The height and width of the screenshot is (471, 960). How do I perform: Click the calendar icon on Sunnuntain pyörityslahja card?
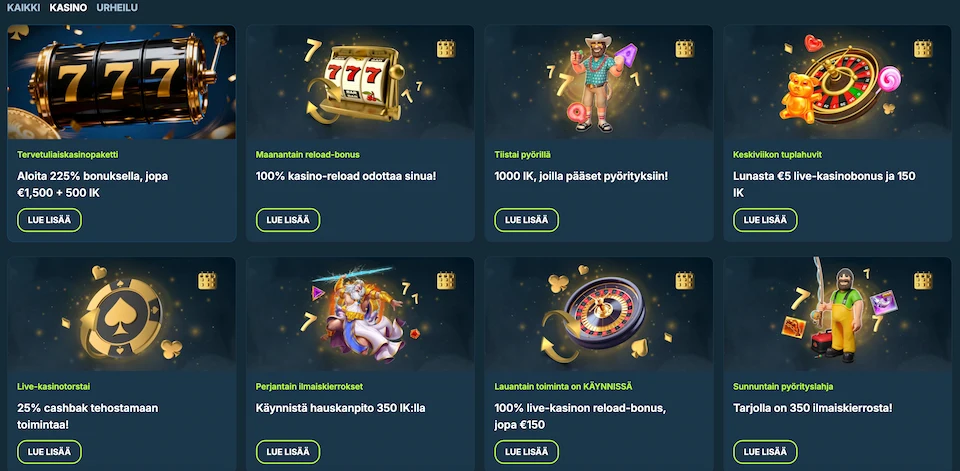tap(923, 281)
